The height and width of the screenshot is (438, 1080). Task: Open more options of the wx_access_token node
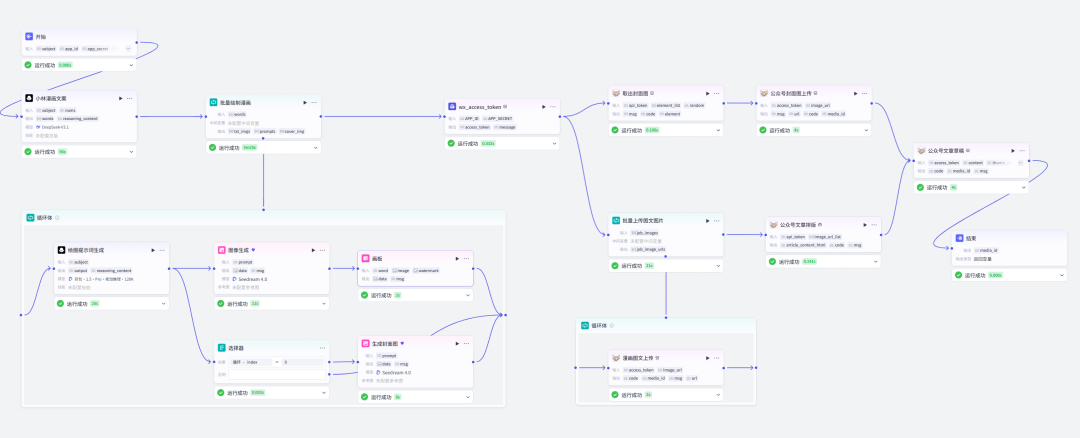click(x=552, y=107)
